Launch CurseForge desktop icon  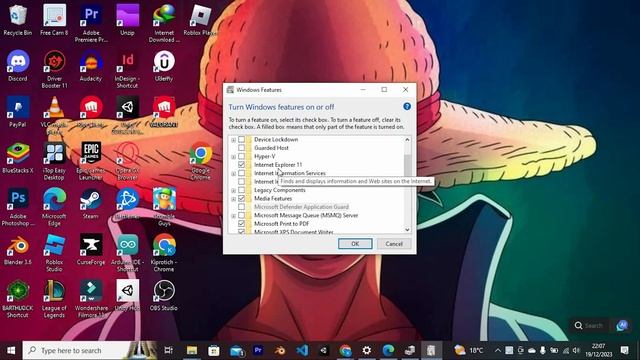point(91,250)
